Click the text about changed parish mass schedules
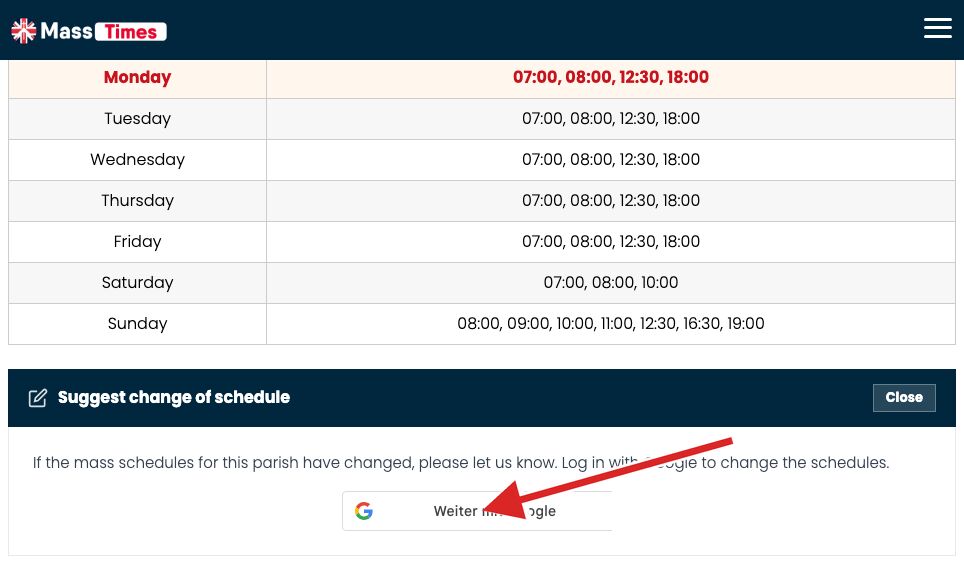The image size is (964, 564). (460, 463)
